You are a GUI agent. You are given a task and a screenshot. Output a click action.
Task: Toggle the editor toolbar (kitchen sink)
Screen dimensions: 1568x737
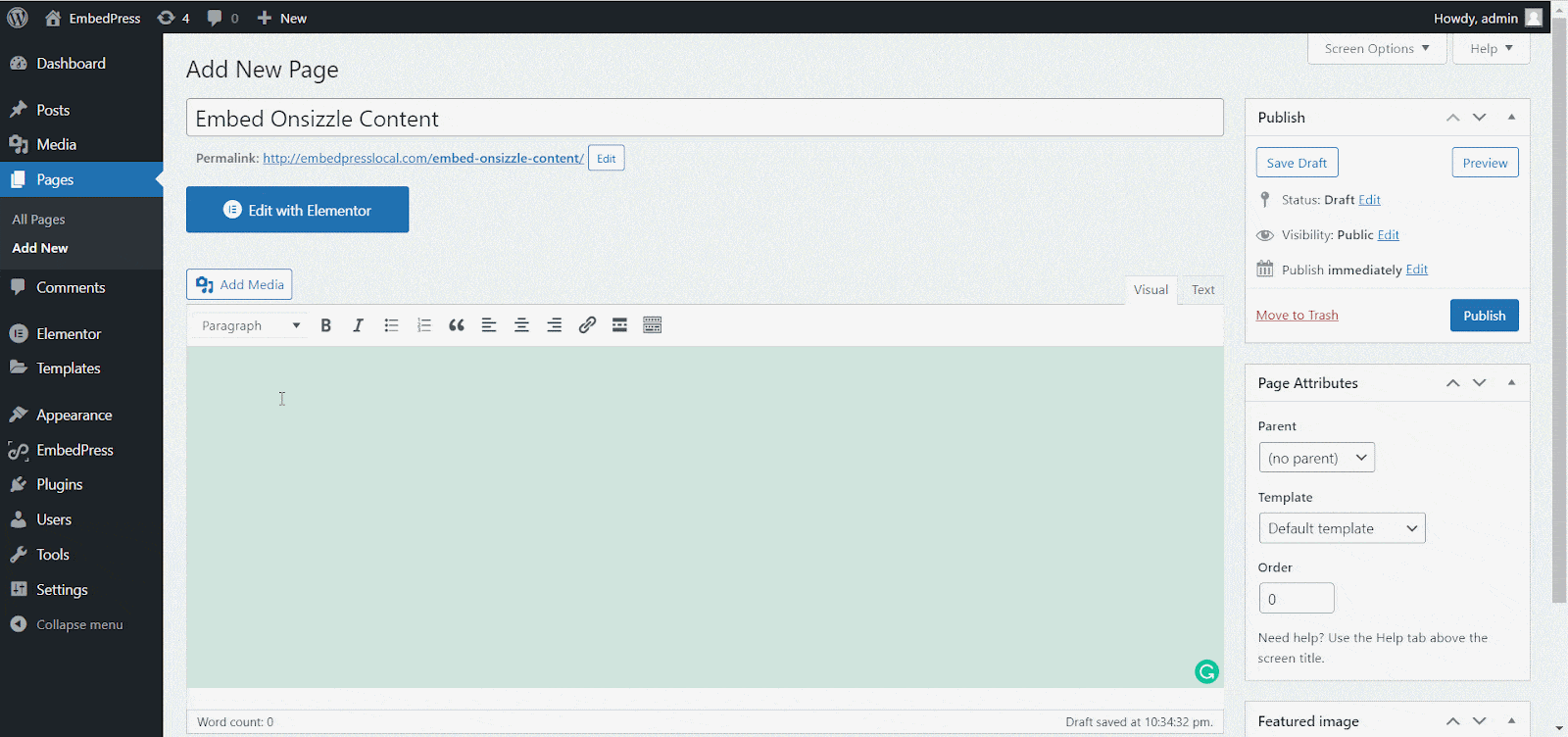tap(653, 325)
